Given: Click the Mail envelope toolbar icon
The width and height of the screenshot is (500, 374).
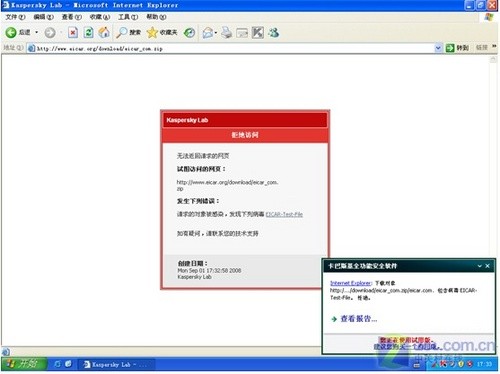Looking at the screenshot, I should pyautogui.click(x=208, y=33).
